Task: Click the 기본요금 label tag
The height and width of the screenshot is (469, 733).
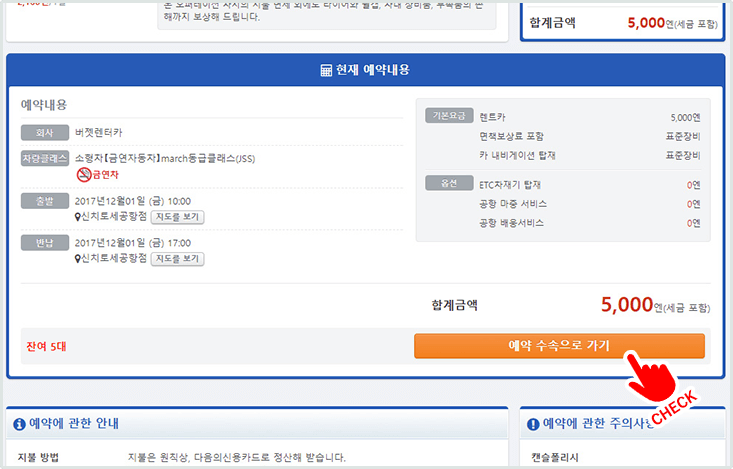Action: click(x=446, y=116)
